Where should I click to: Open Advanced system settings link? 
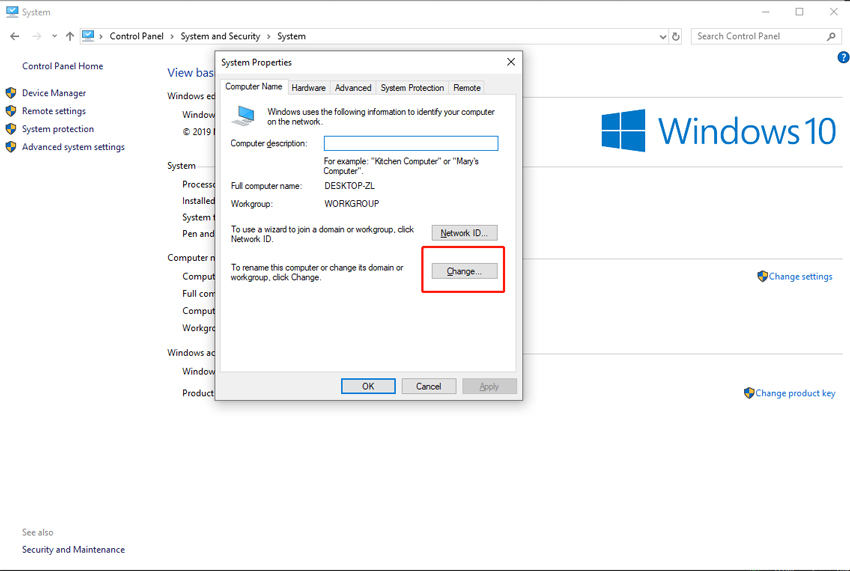(73, 146)
